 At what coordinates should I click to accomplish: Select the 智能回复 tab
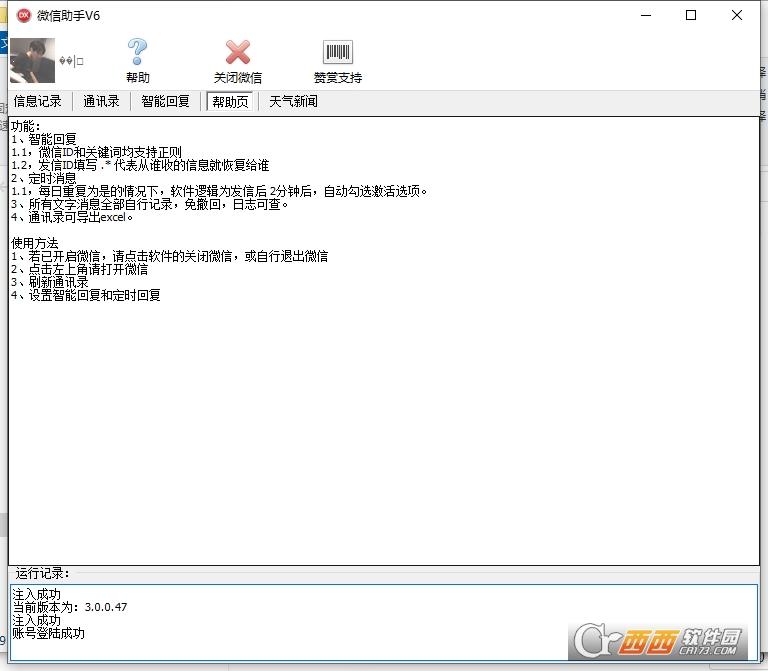pos(166,101)
